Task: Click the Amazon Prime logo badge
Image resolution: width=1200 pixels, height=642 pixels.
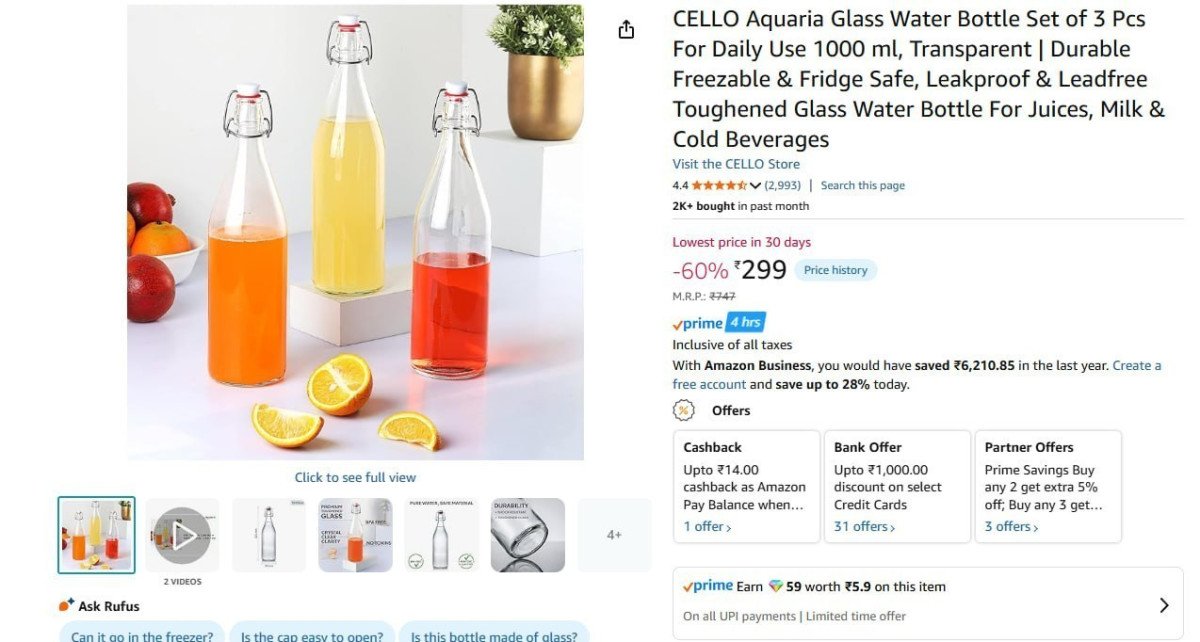Action: (697, 322)
